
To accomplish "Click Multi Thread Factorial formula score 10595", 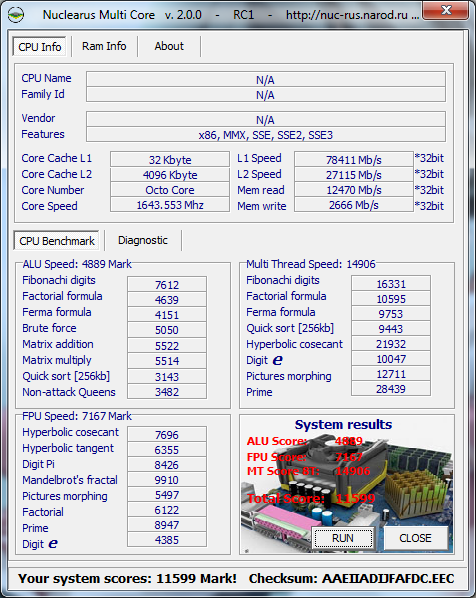I will coord(391,299).
